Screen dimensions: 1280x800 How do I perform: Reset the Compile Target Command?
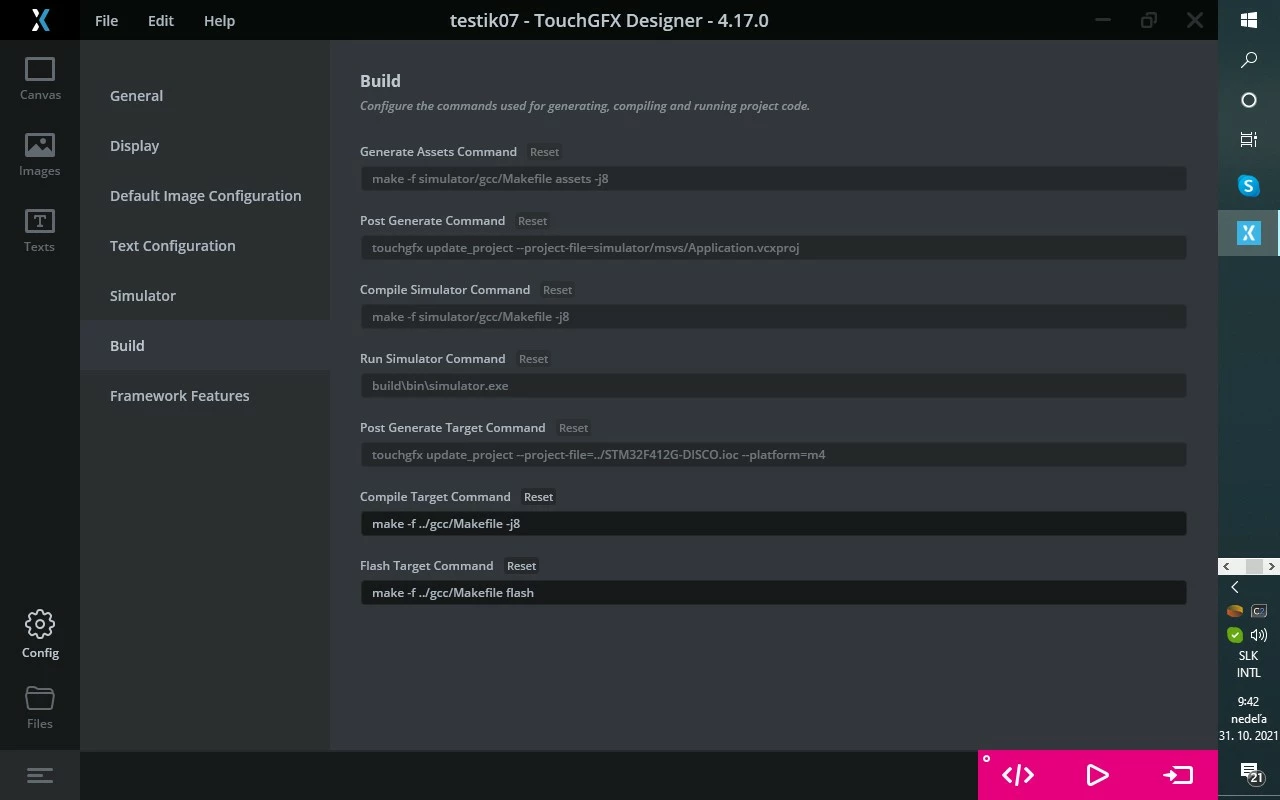pyautogui.click(x=538, y=497)
